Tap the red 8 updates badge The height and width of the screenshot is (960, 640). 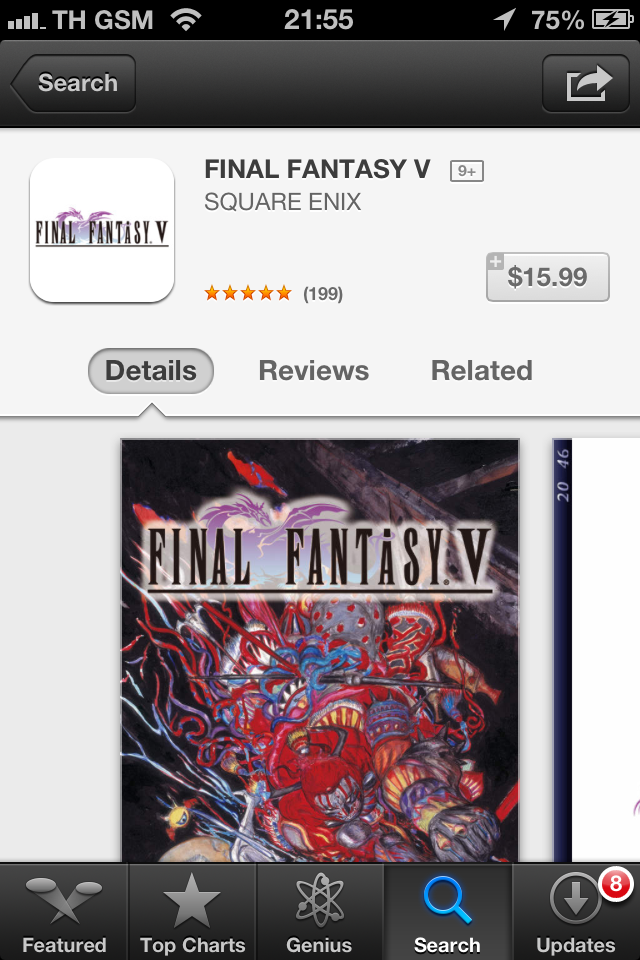point(616,884)
